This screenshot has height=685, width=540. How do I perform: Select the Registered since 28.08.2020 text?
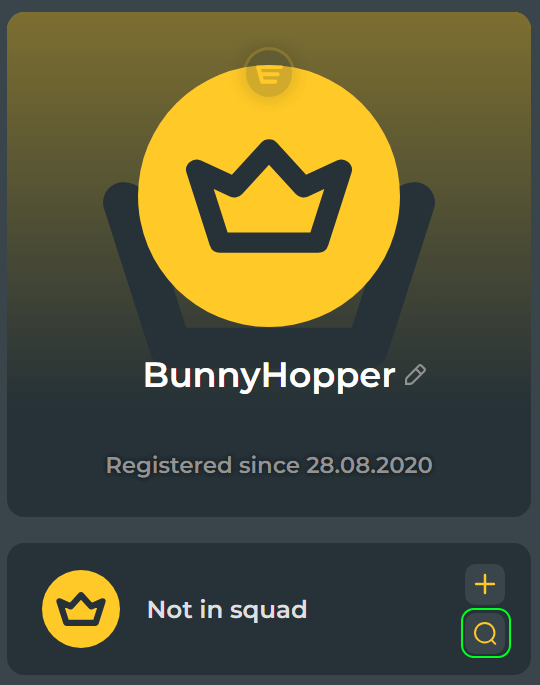tap(269, 465)
